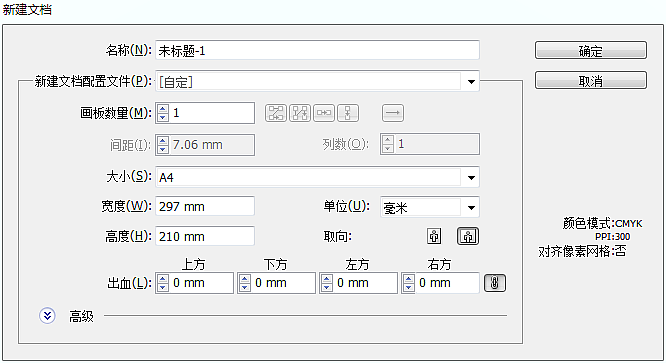Select arrange by row artboard icon
Viewport: 666px width, 363px height.
pyautogui.click(x=324, y=113)
